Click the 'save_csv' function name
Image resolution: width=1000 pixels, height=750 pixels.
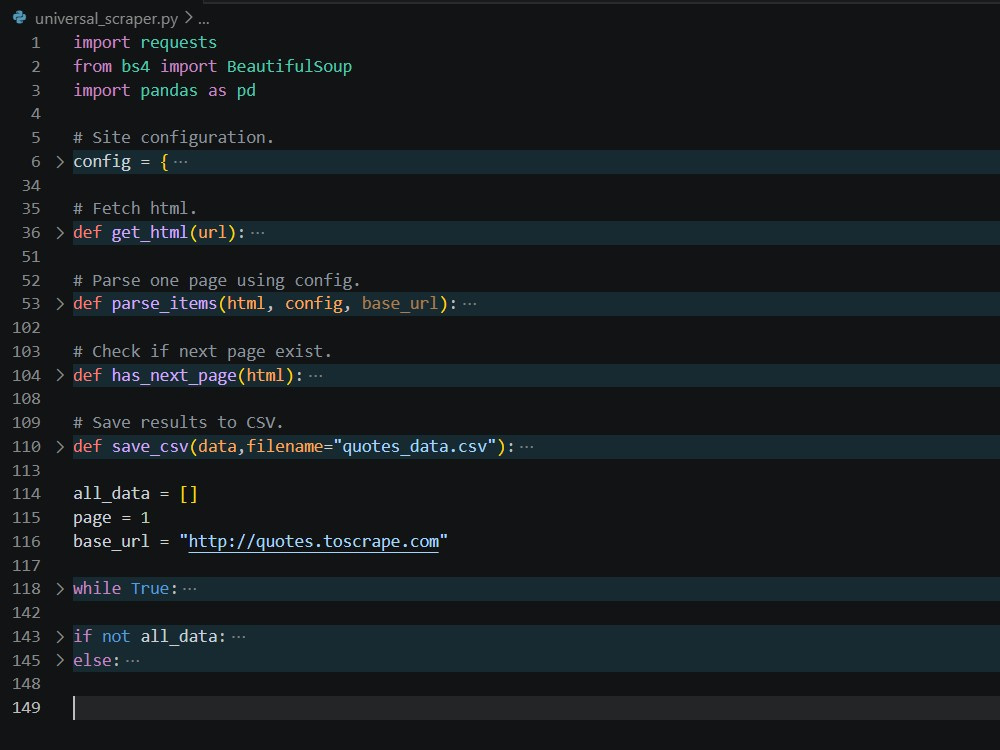tap(150, 446)
